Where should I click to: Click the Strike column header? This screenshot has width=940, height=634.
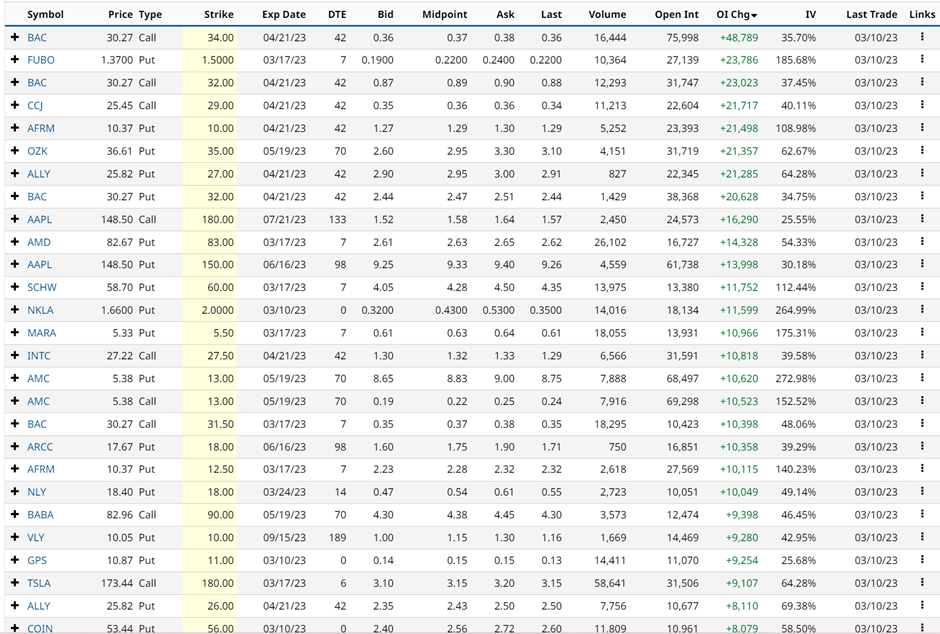218,15
